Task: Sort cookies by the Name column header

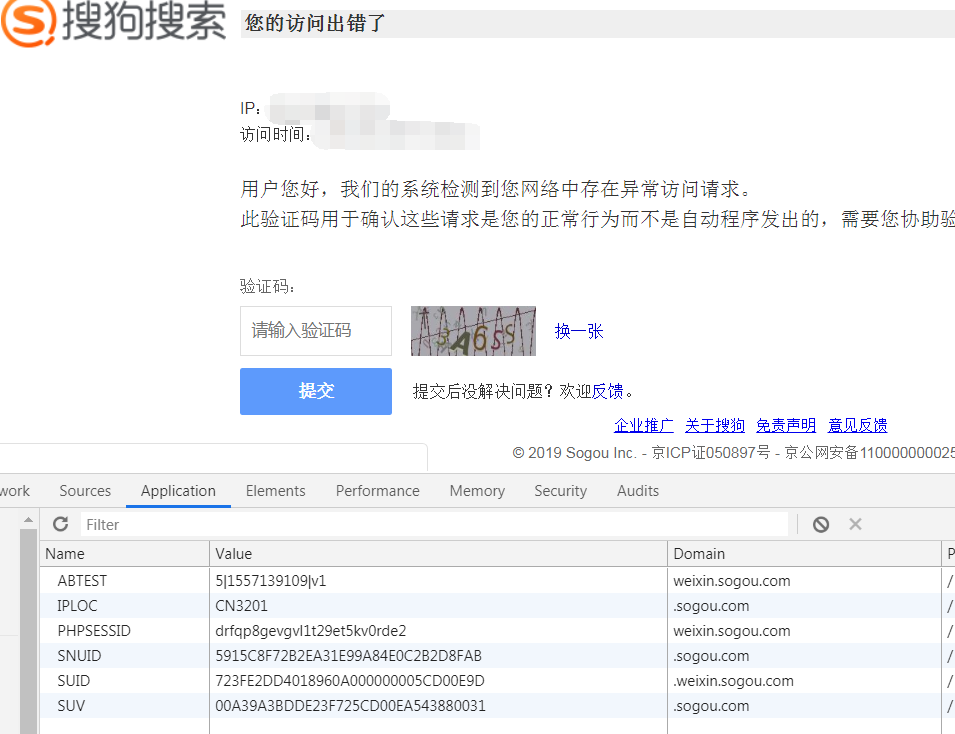Action: (x=125, y=554)
